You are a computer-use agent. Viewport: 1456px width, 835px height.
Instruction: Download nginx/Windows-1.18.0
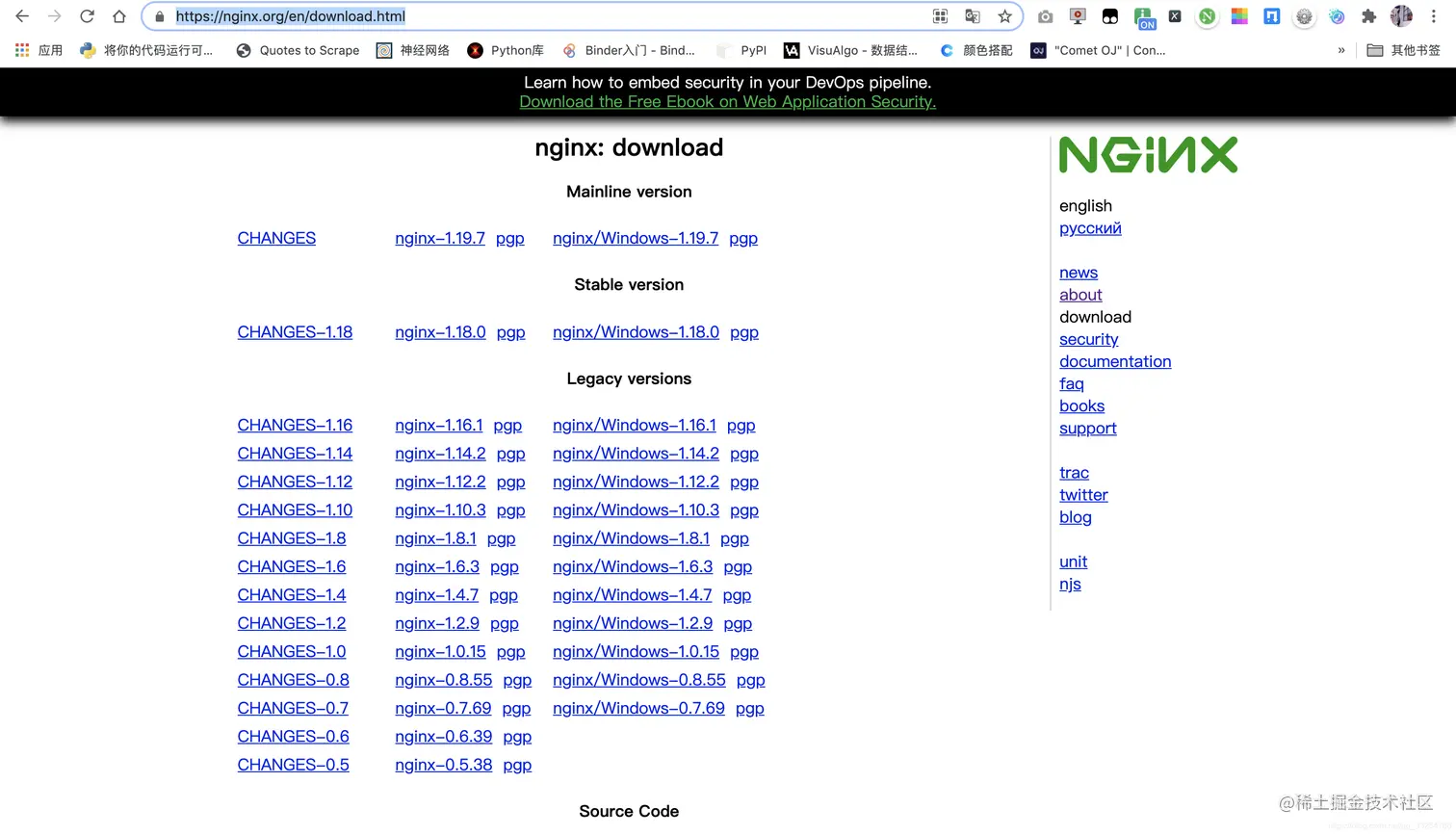636,332
